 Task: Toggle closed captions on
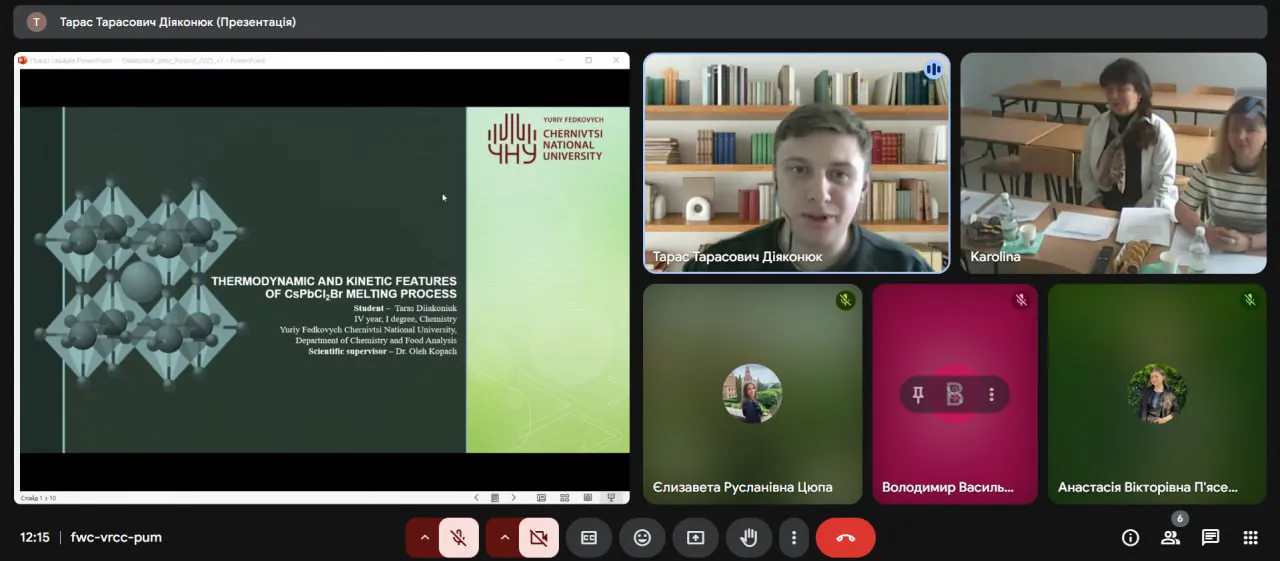click(x=589, y=538)
